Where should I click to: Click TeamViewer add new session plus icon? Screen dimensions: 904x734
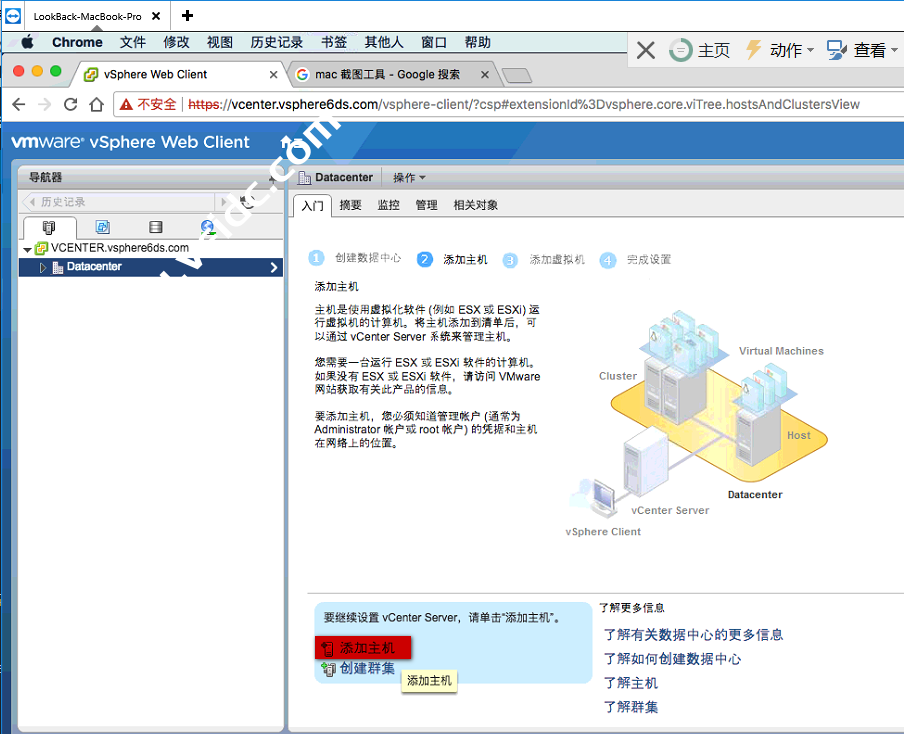[x=187, y=16]
